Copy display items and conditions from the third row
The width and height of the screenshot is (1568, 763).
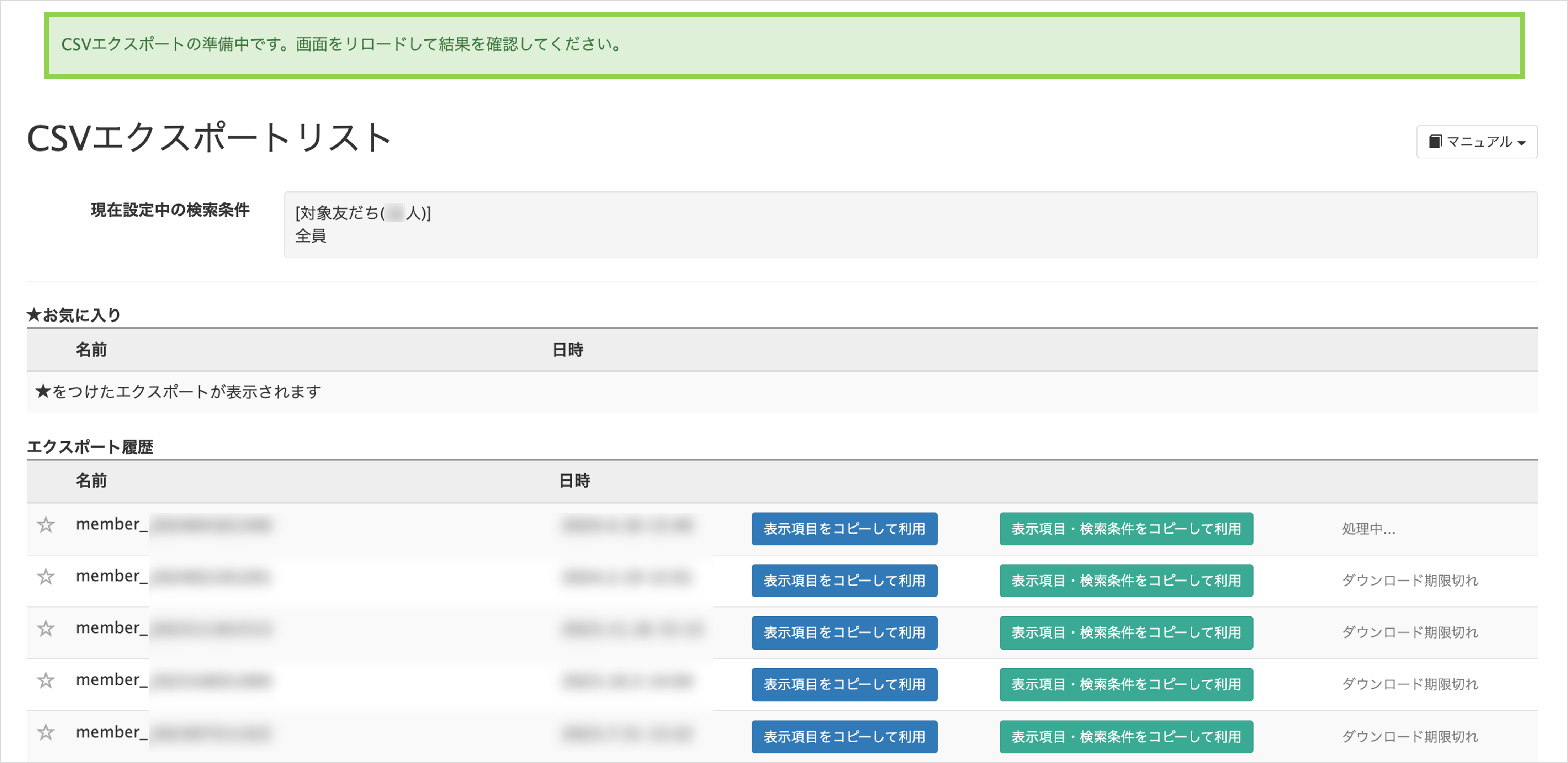(x=1125, y=633)
